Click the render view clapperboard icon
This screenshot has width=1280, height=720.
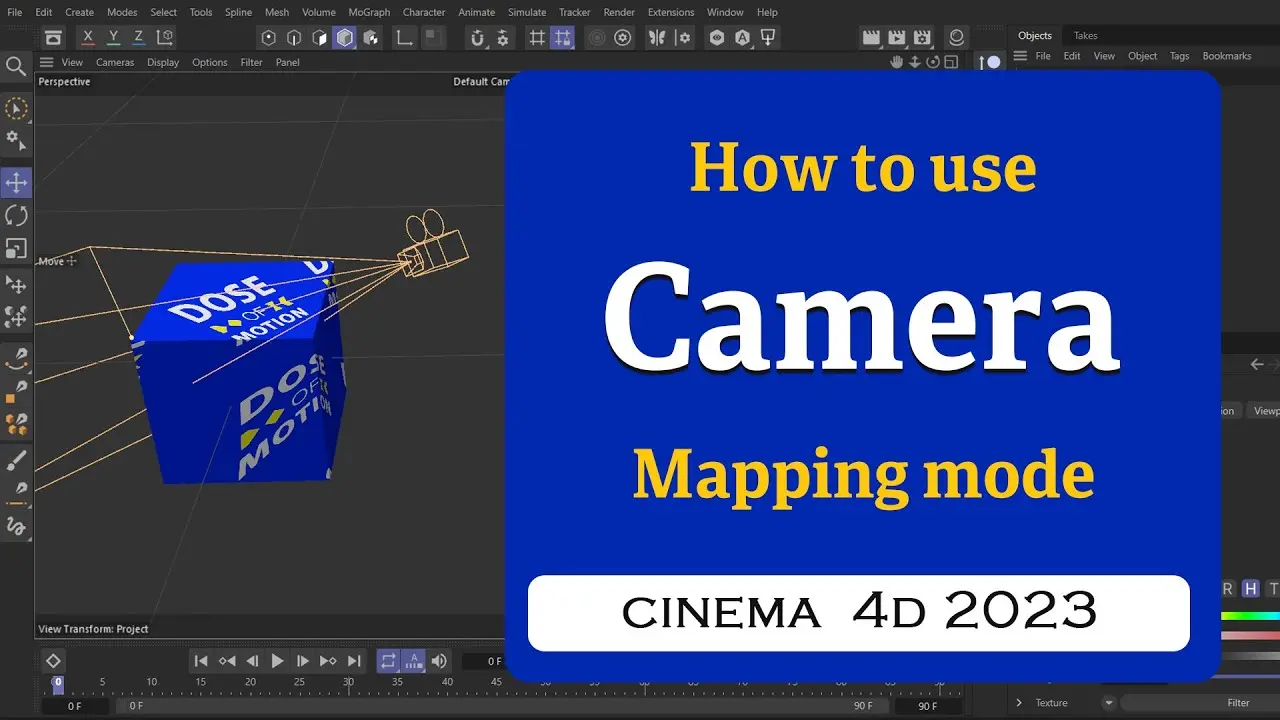point(870,38)
